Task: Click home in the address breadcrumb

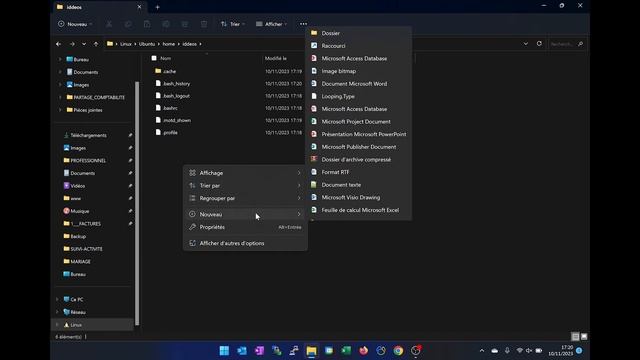Action: click(x=169, y=44)
